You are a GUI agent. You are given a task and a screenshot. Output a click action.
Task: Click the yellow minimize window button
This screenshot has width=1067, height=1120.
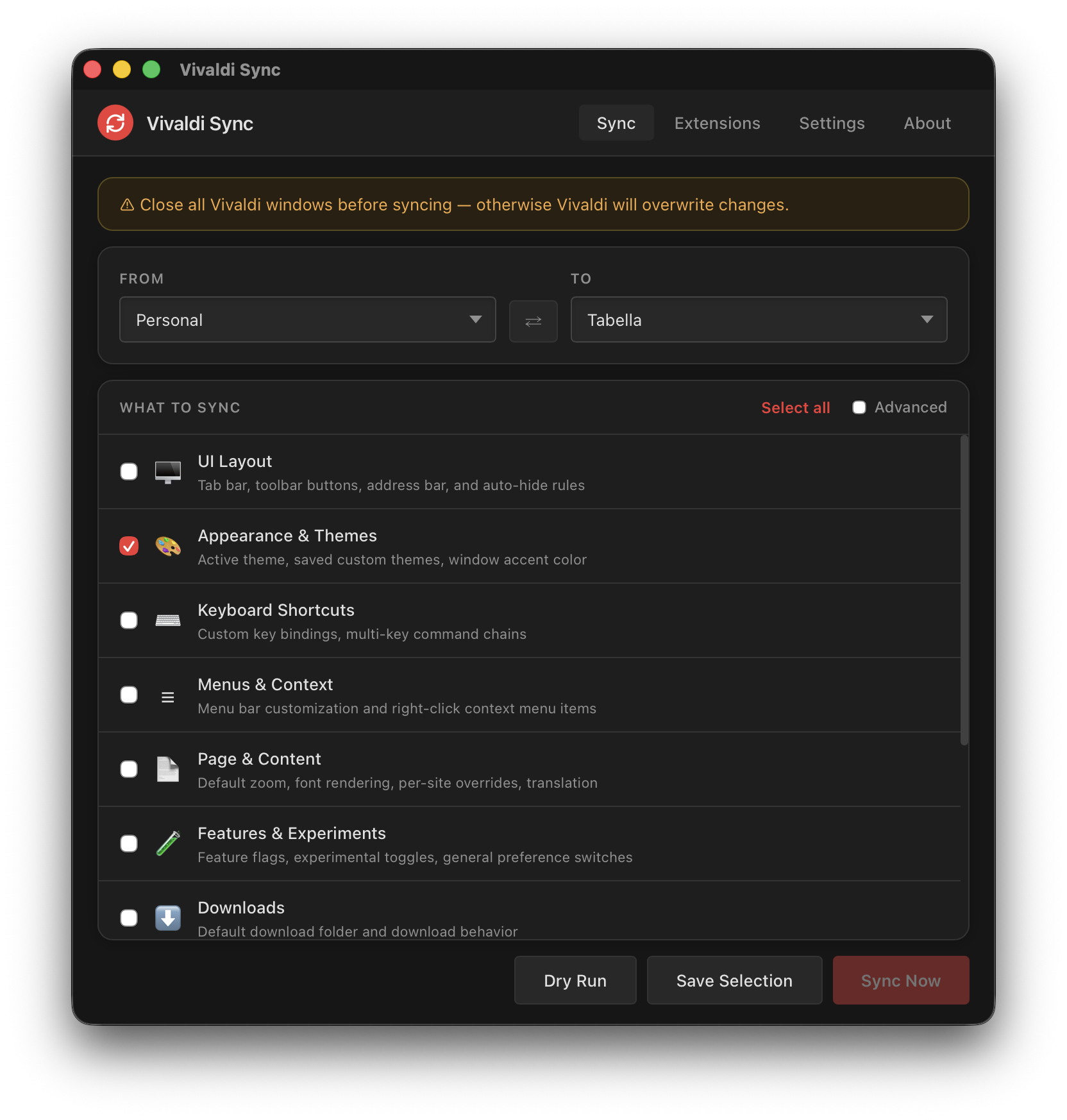point(122,69)
